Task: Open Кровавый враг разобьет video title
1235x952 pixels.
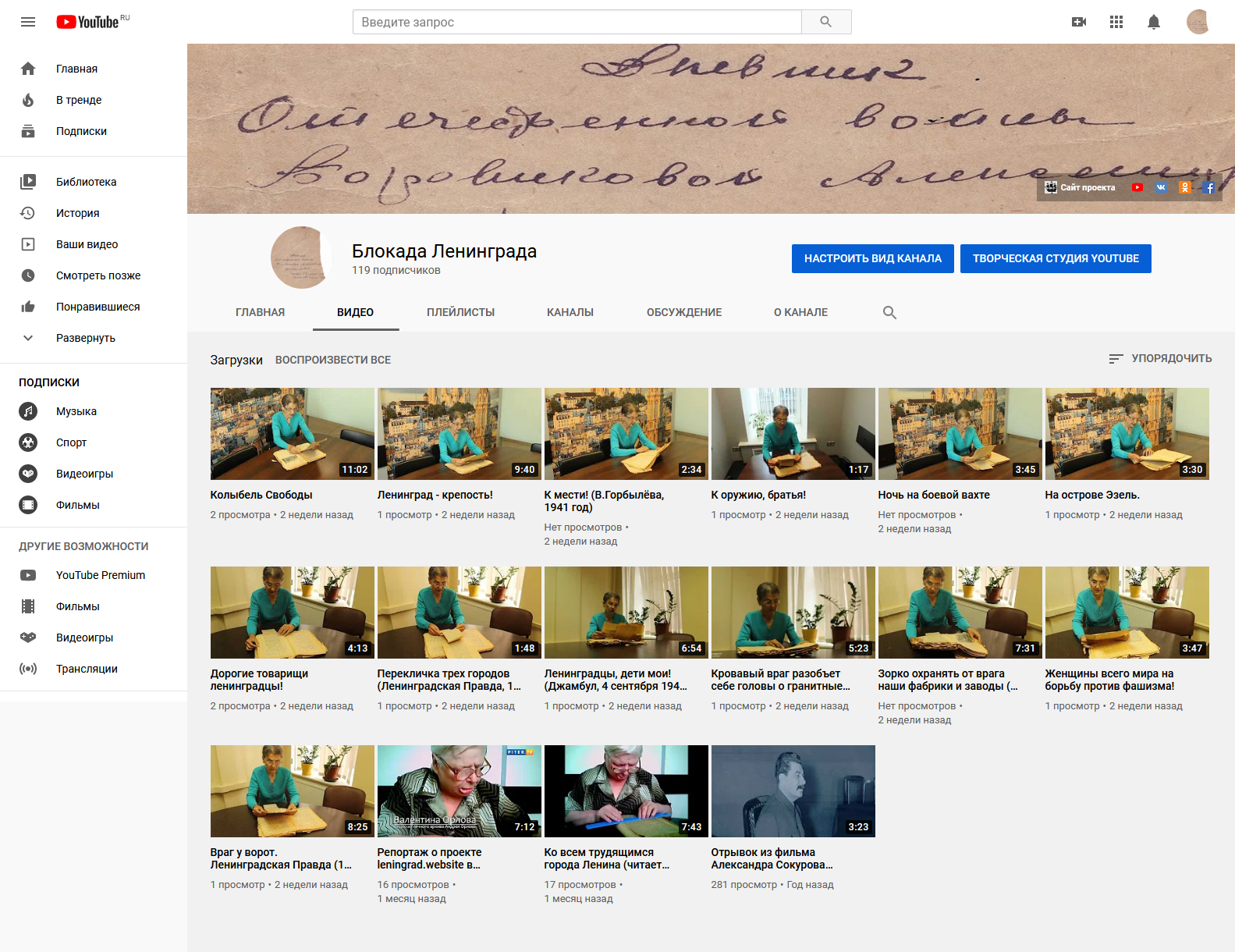Action: (x=781, y=680)
